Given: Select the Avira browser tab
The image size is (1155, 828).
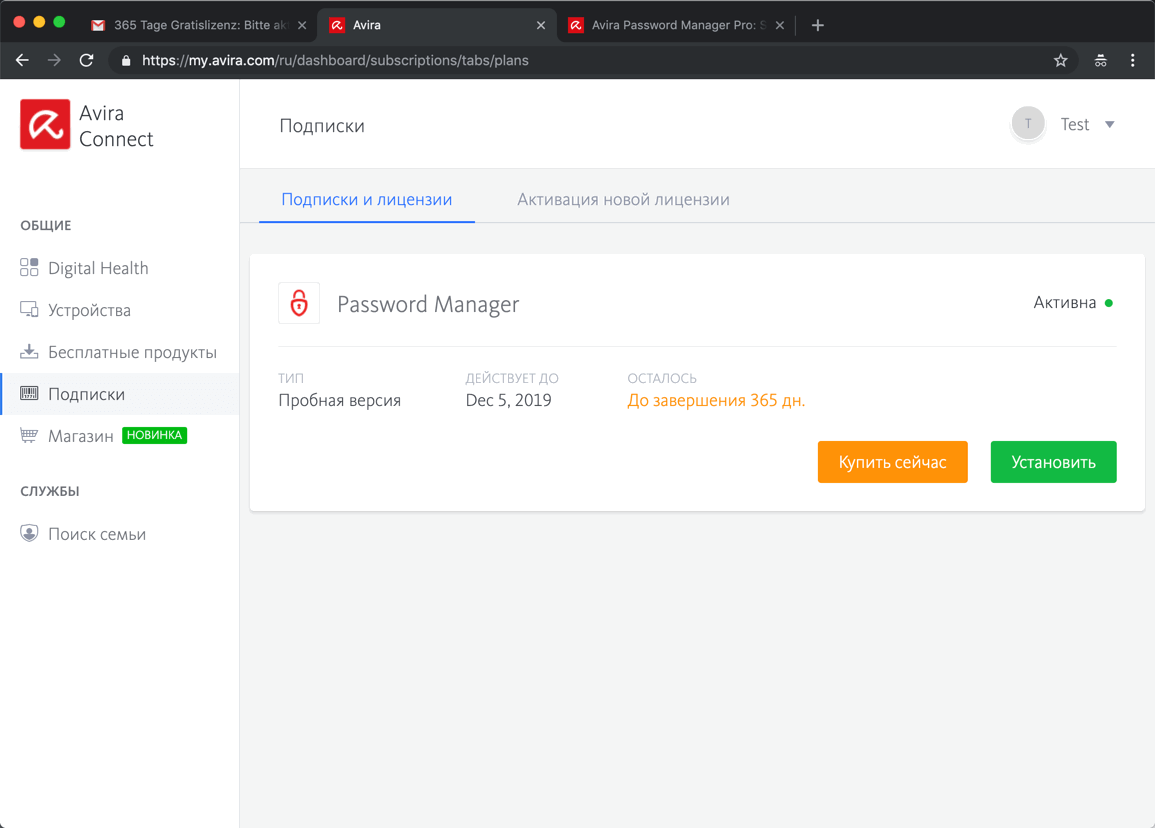Looking at the screenshot, I should (x=436, y=25).
